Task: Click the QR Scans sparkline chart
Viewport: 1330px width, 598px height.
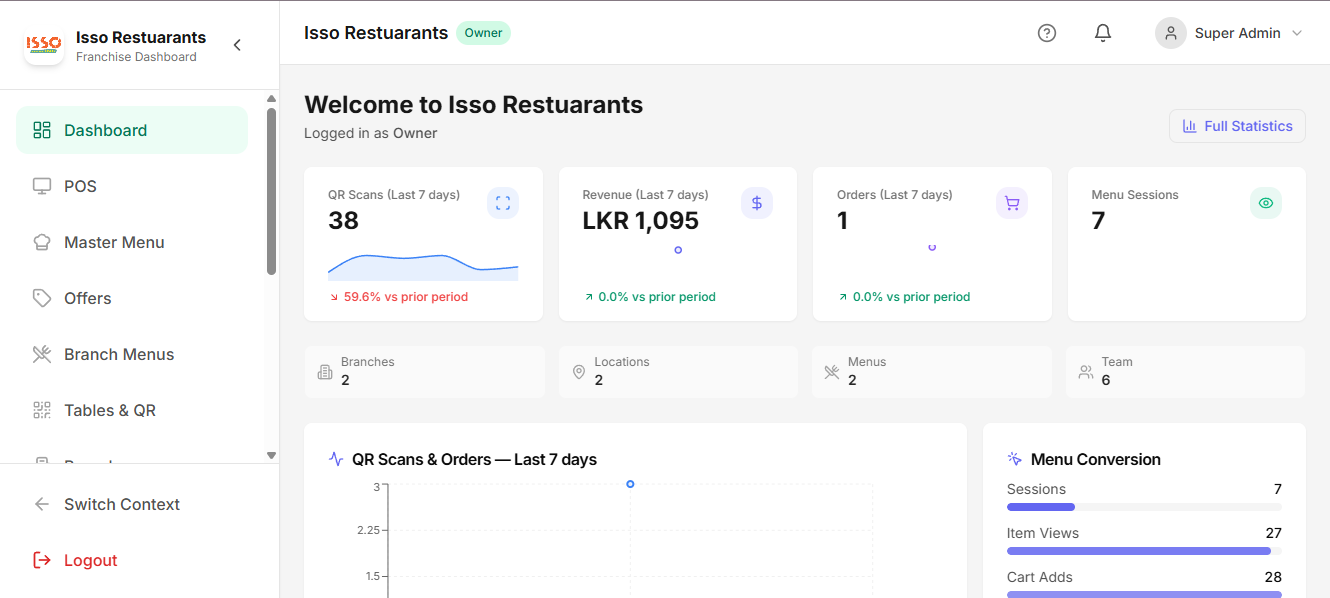Action: click(x=423, y=265)
